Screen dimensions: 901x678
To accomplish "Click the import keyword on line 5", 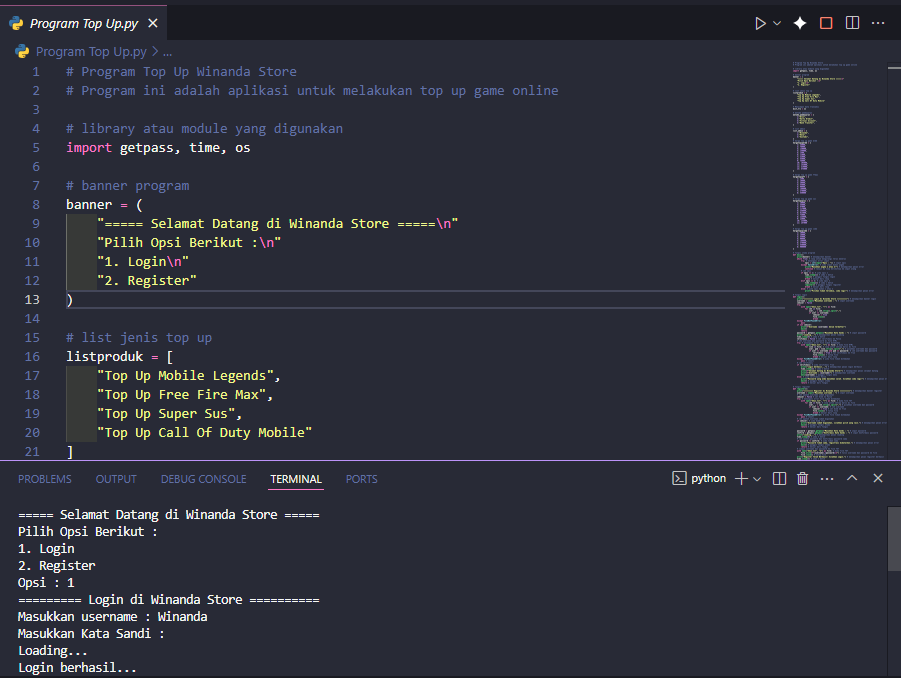I will coord(89,148).
